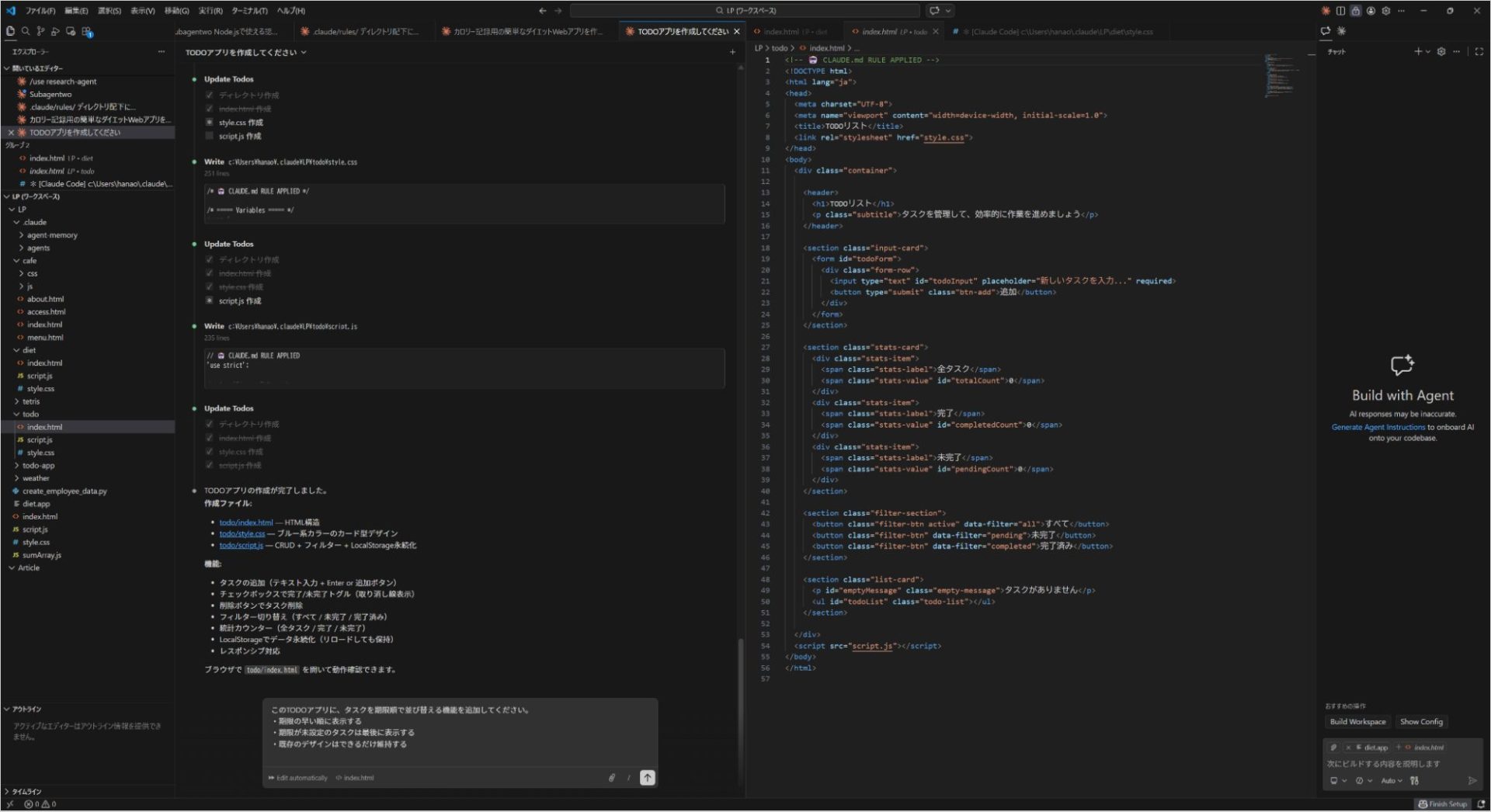
Task: Switch to the index.html LP todo editor tab
Action: click(891, 32)
